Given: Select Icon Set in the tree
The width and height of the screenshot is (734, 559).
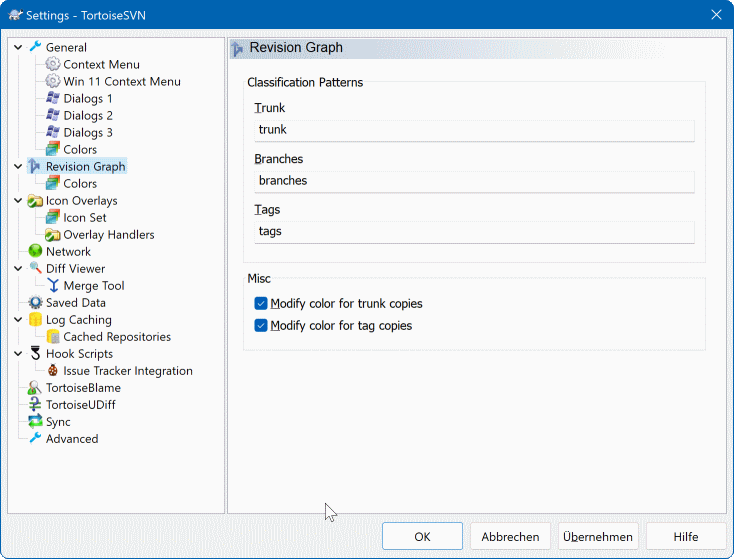Looking at the screenshot, I should [x=85, y=218].
